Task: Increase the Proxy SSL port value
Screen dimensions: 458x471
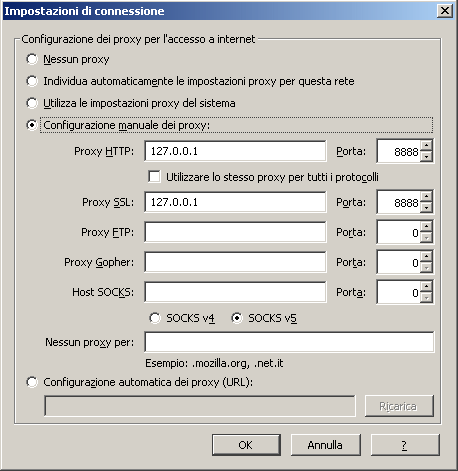Action: click(x=426, y=197)
